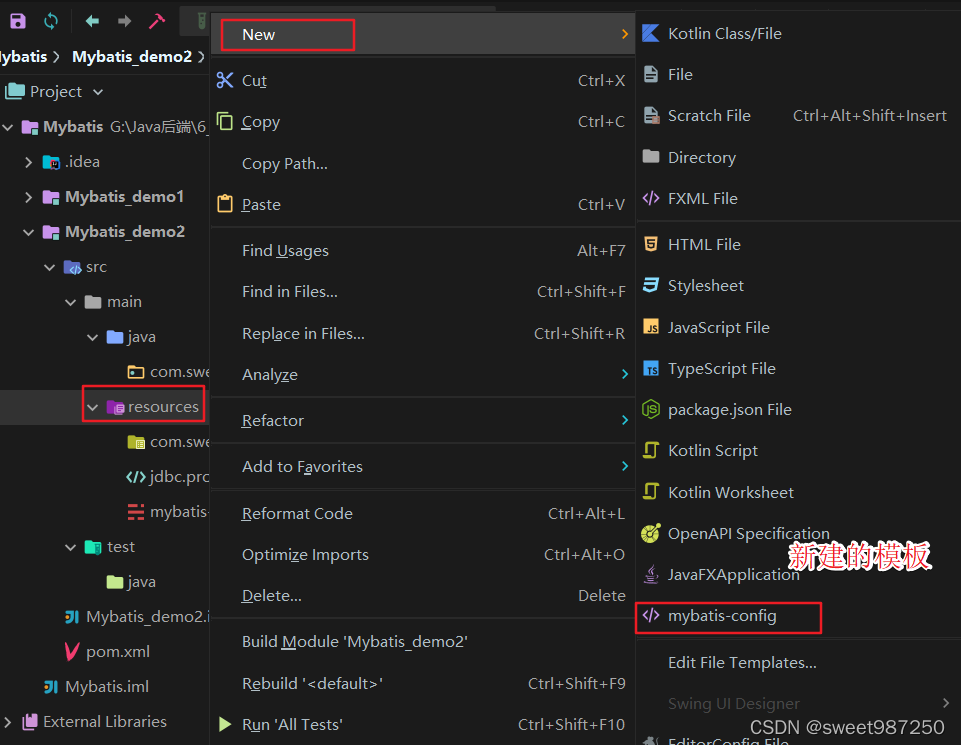
Task: Click the Kotlin Worksheet icon
Action: 651,491
